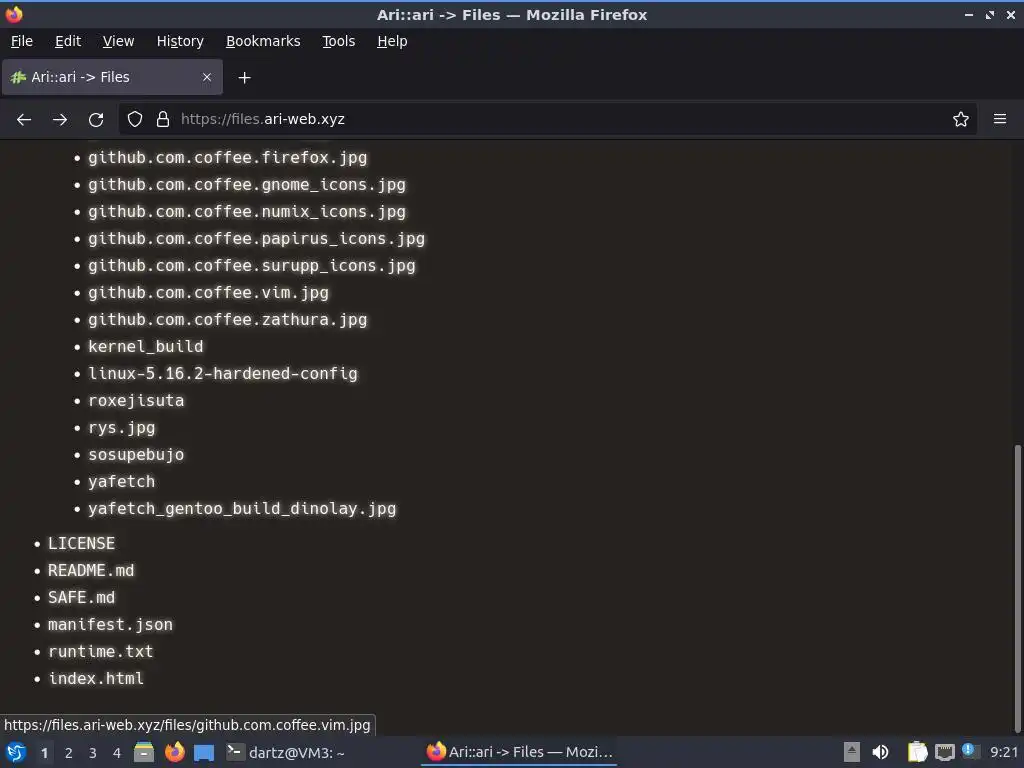Launch Firefox from the taskbar quick launcher
1024x768 pixels.
[174, 752]
